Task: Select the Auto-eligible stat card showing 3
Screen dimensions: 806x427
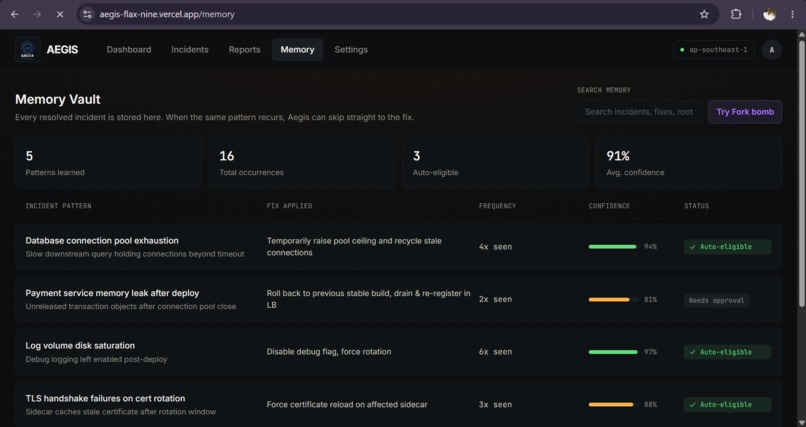Action: point(496,162)
